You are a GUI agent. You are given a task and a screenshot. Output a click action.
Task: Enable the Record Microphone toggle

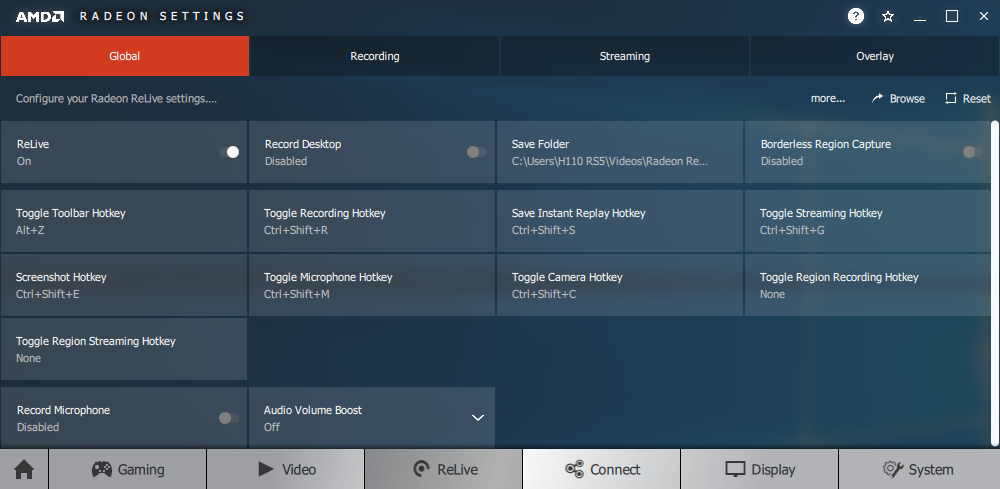point(229,418)
